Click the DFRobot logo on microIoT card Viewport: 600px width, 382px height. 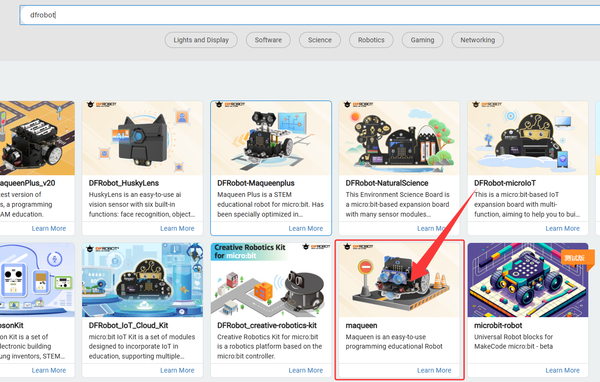click(x=487, y=104)
